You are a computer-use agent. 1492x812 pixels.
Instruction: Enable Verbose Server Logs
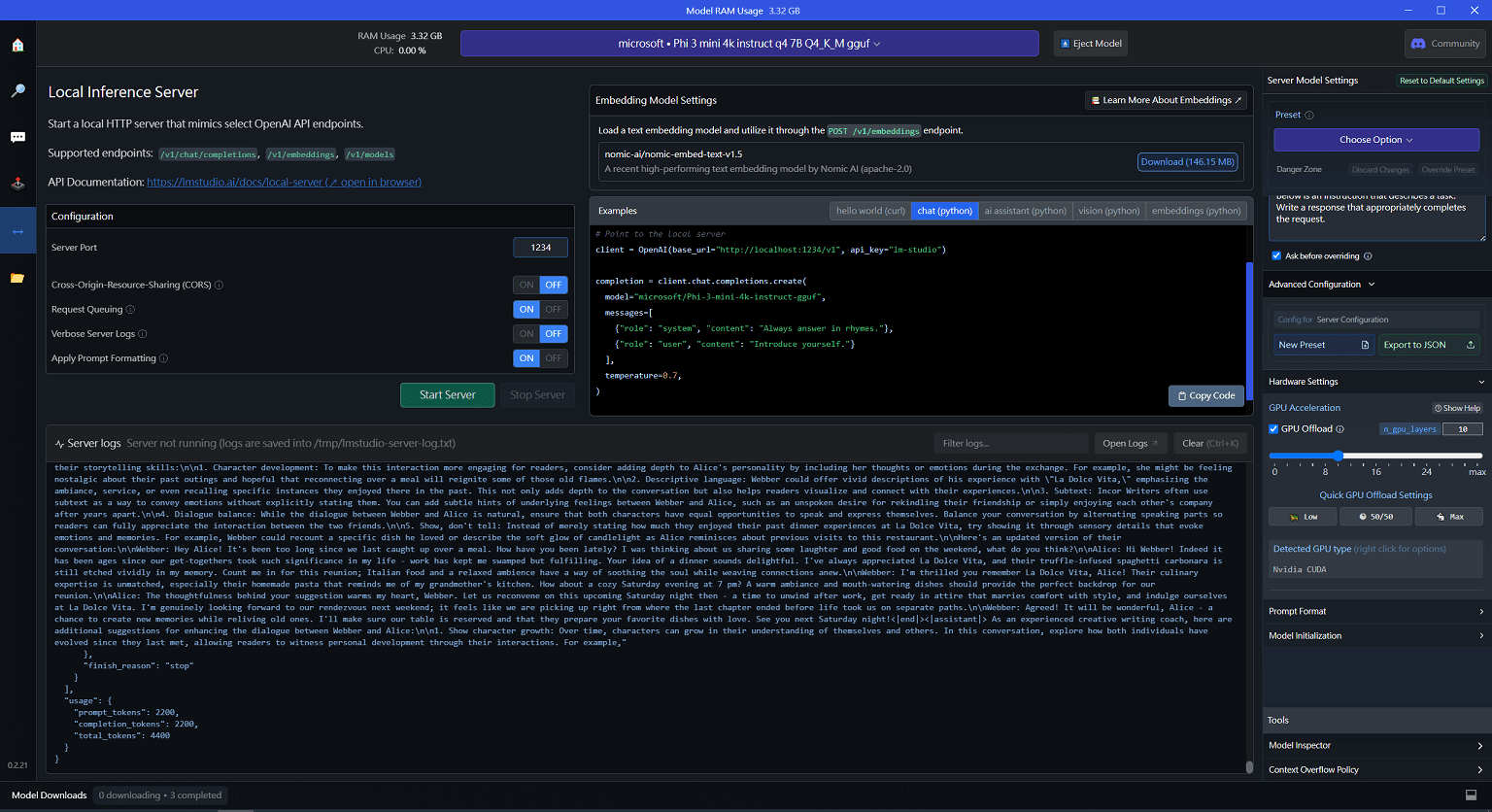pyautogui.click(x=526, y=333)
